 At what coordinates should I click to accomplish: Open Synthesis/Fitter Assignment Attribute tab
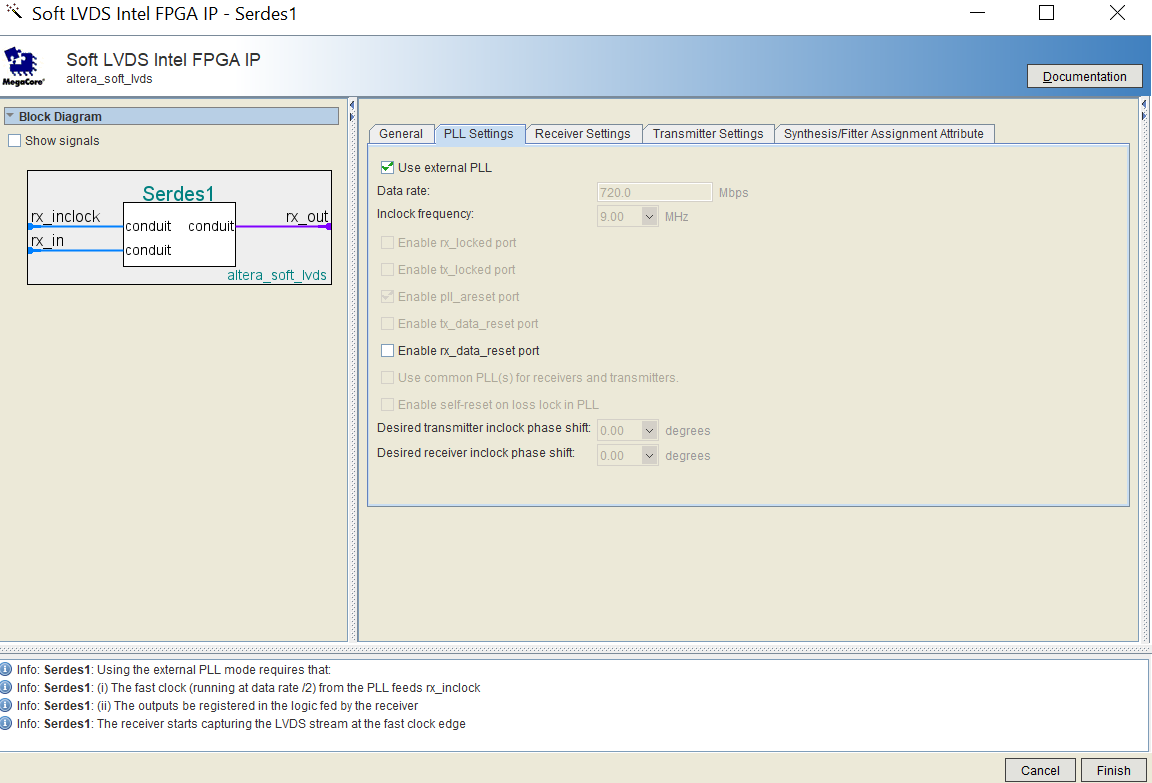point(884,134)
